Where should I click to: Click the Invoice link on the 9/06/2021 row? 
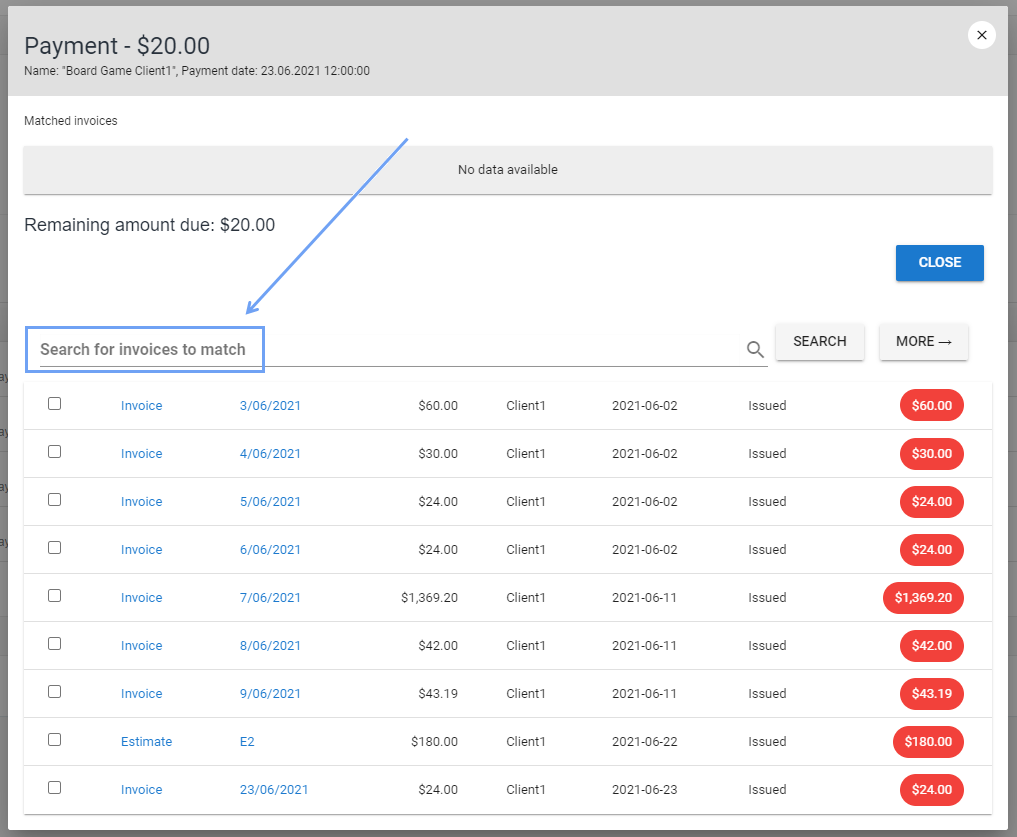141,693
